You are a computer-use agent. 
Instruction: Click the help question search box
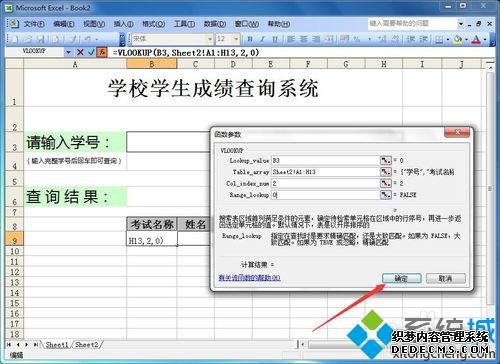[412, 24]
